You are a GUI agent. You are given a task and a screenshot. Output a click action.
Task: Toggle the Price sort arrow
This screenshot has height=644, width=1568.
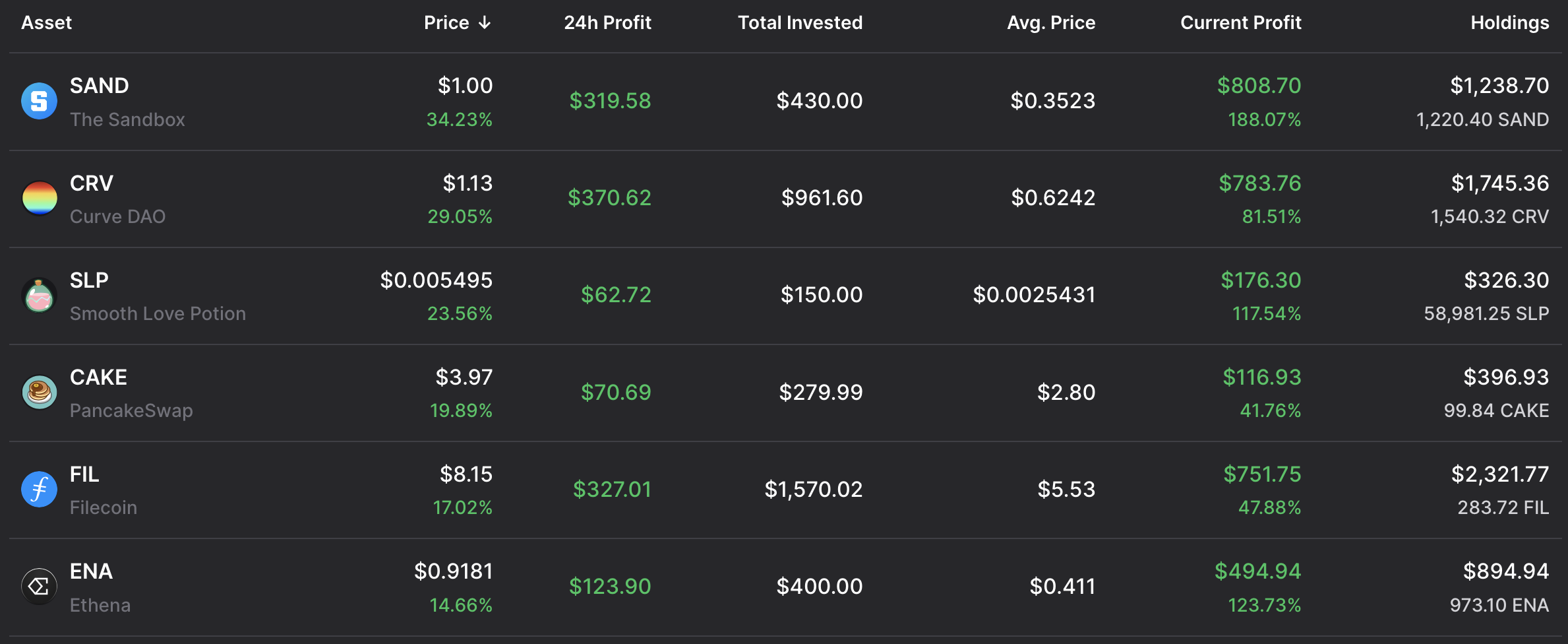click(x=485, y=23)
